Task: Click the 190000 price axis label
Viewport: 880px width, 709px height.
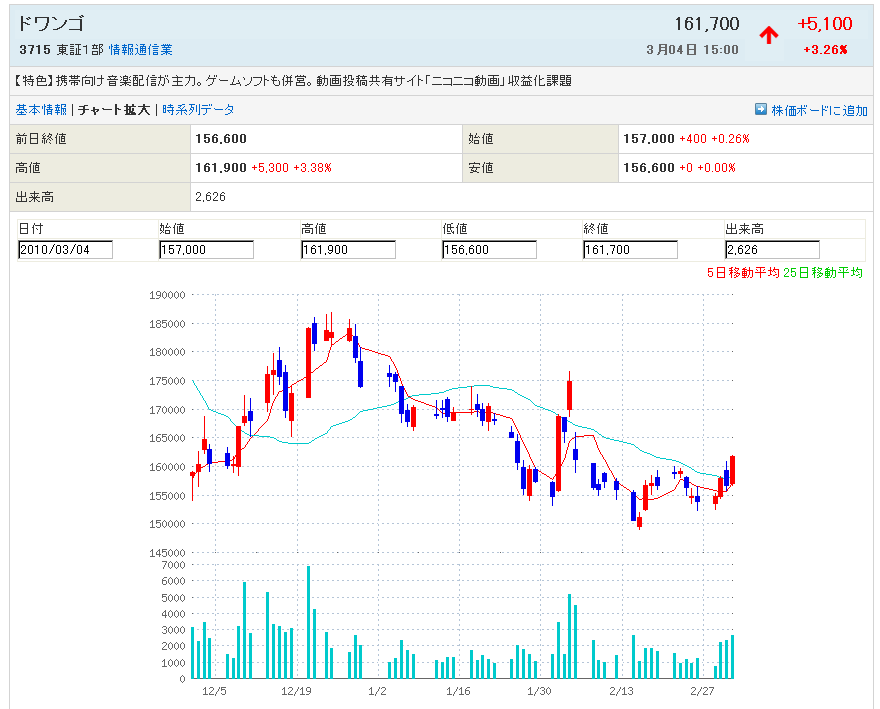Action: (167, 295)
